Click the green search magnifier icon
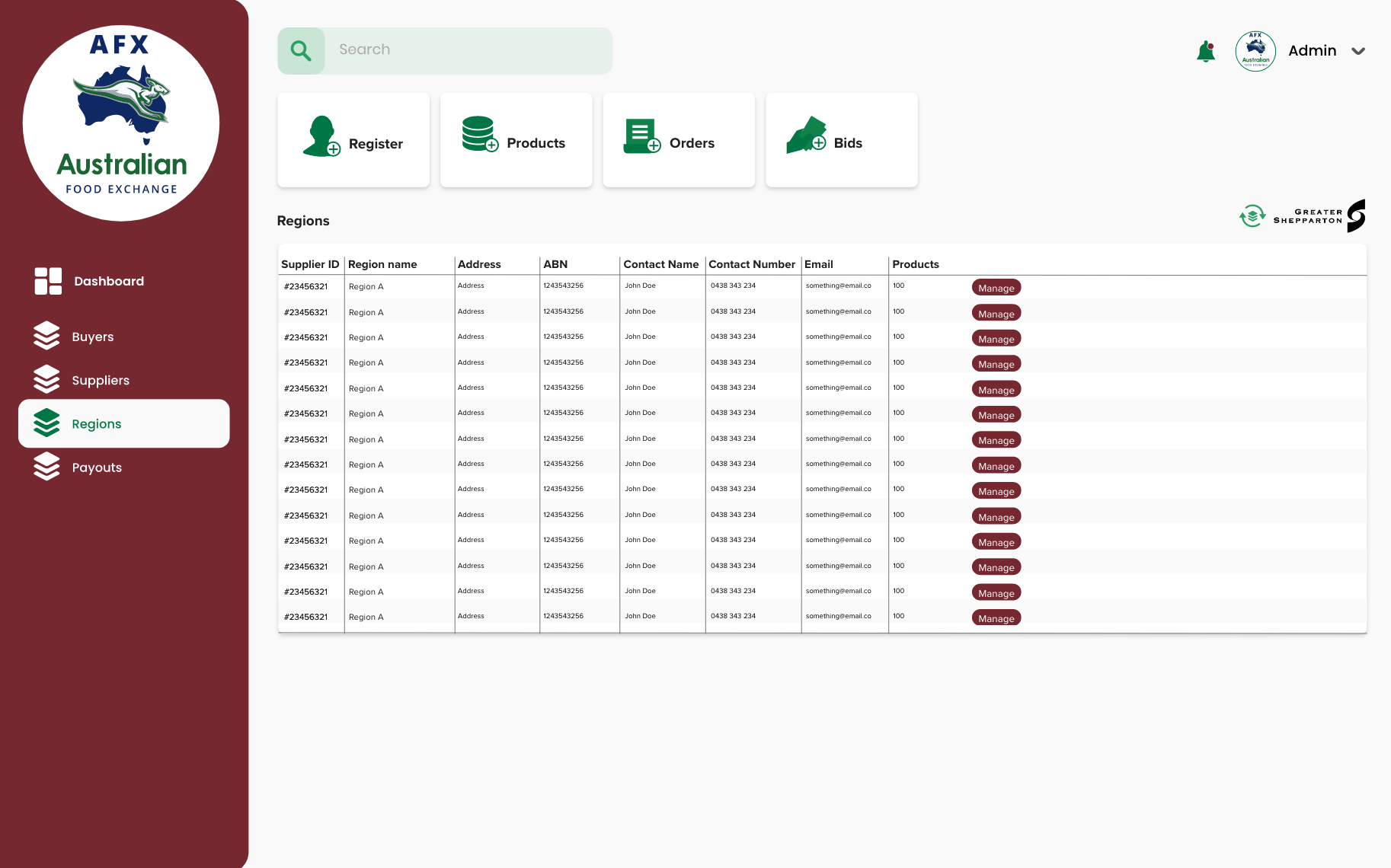1391x868 pixels. (301, 51)
